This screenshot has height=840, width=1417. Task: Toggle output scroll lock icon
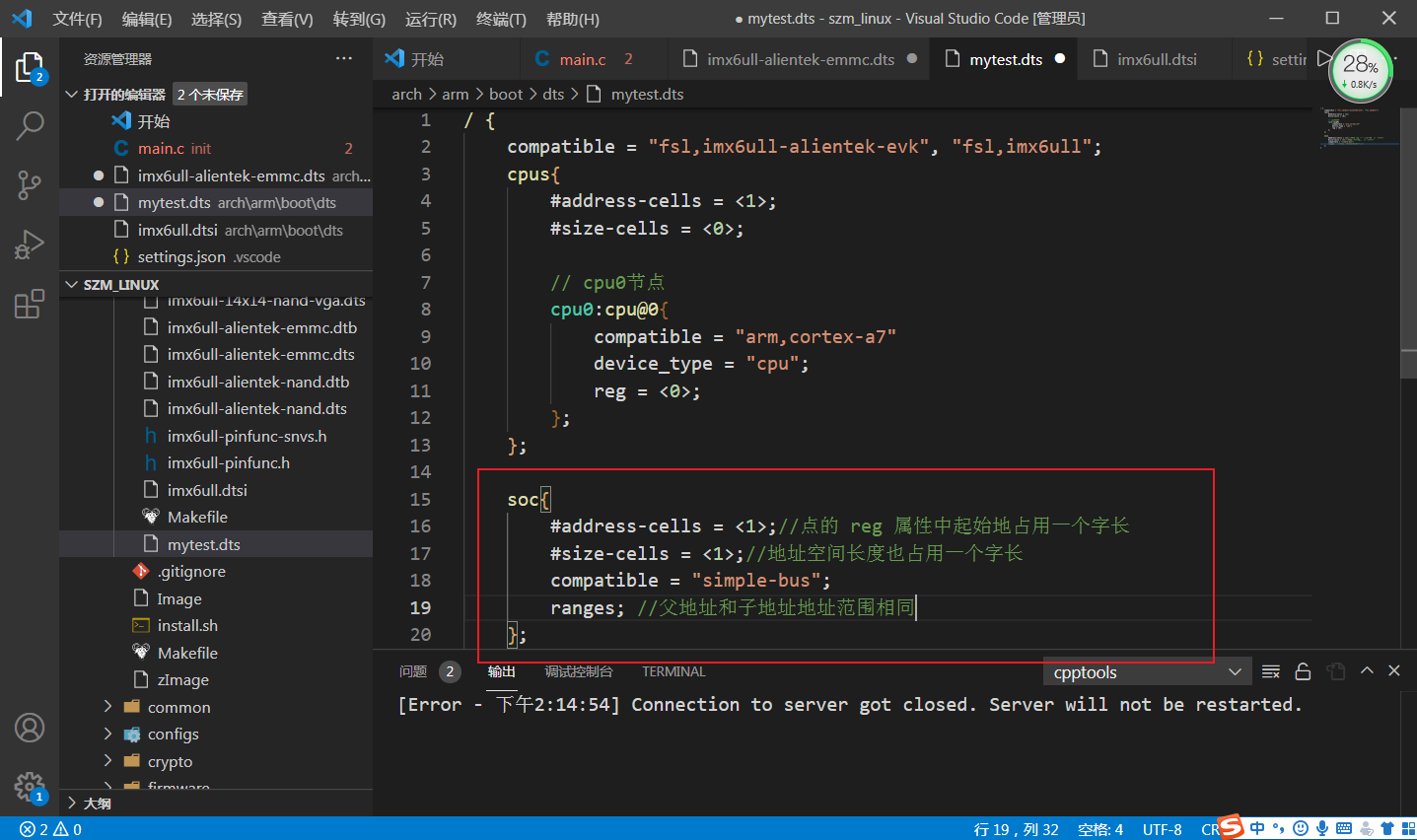(x=1303, y=671)
